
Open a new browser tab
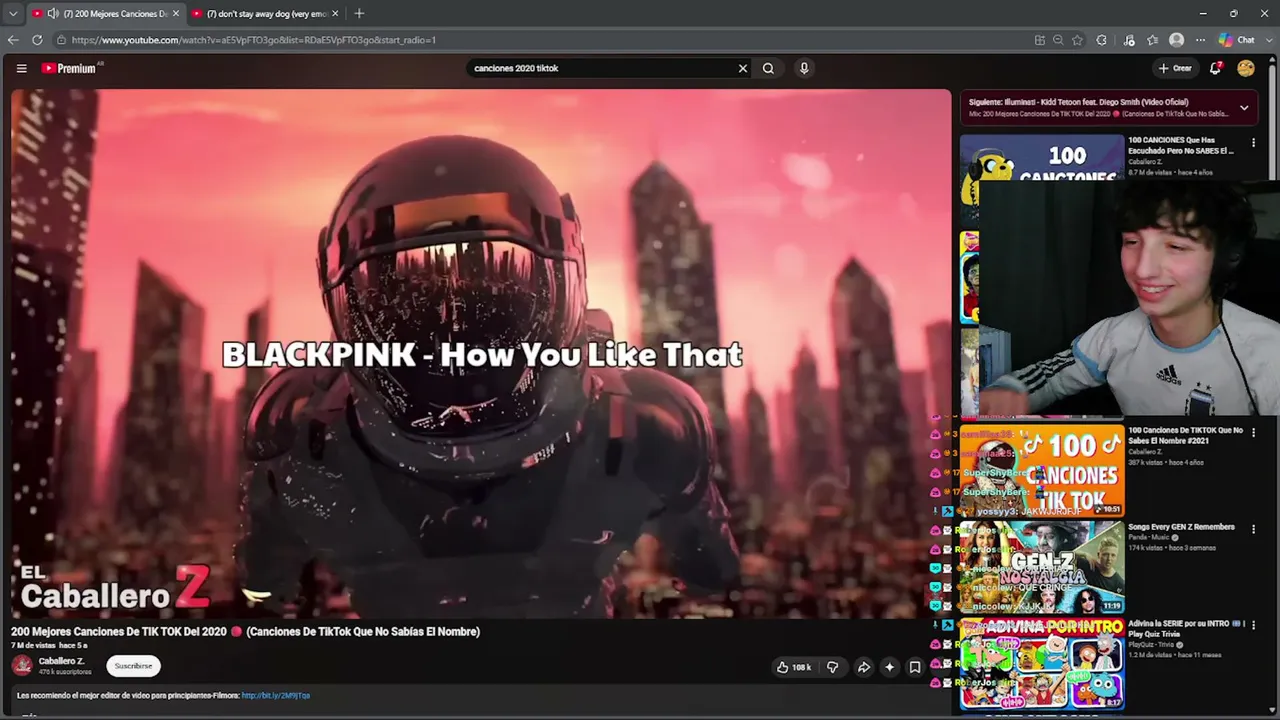pyautogui.click(x=359, y=14)
